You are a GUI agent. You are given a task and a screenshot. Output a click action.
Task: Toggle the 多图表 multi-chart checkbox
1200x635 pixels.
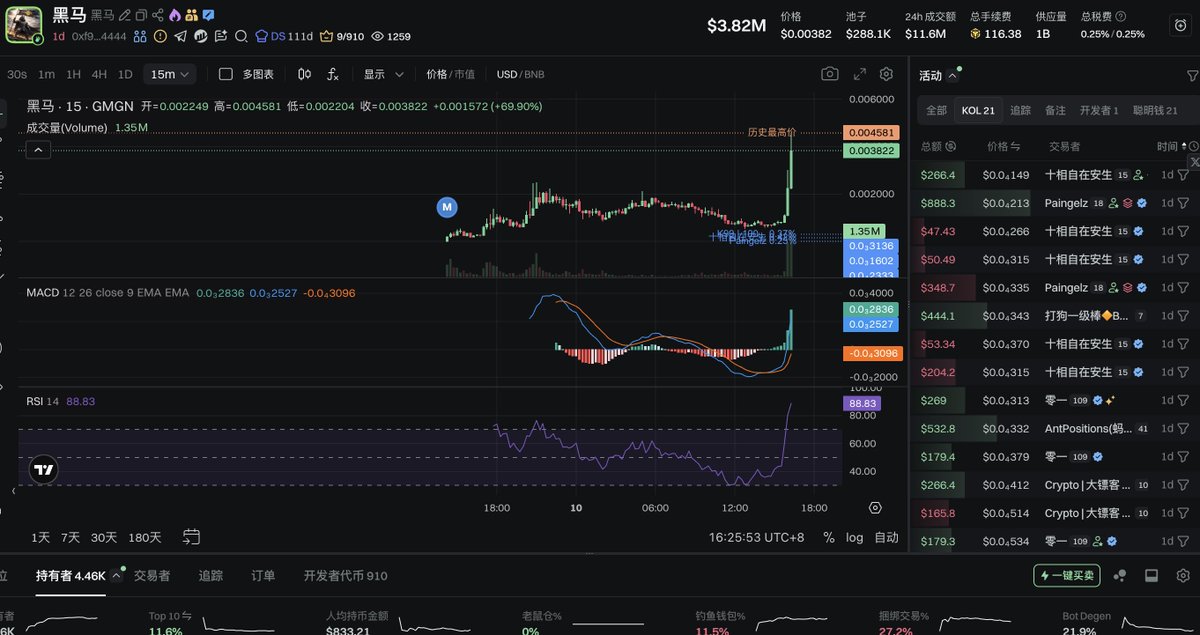pos(227,74)
